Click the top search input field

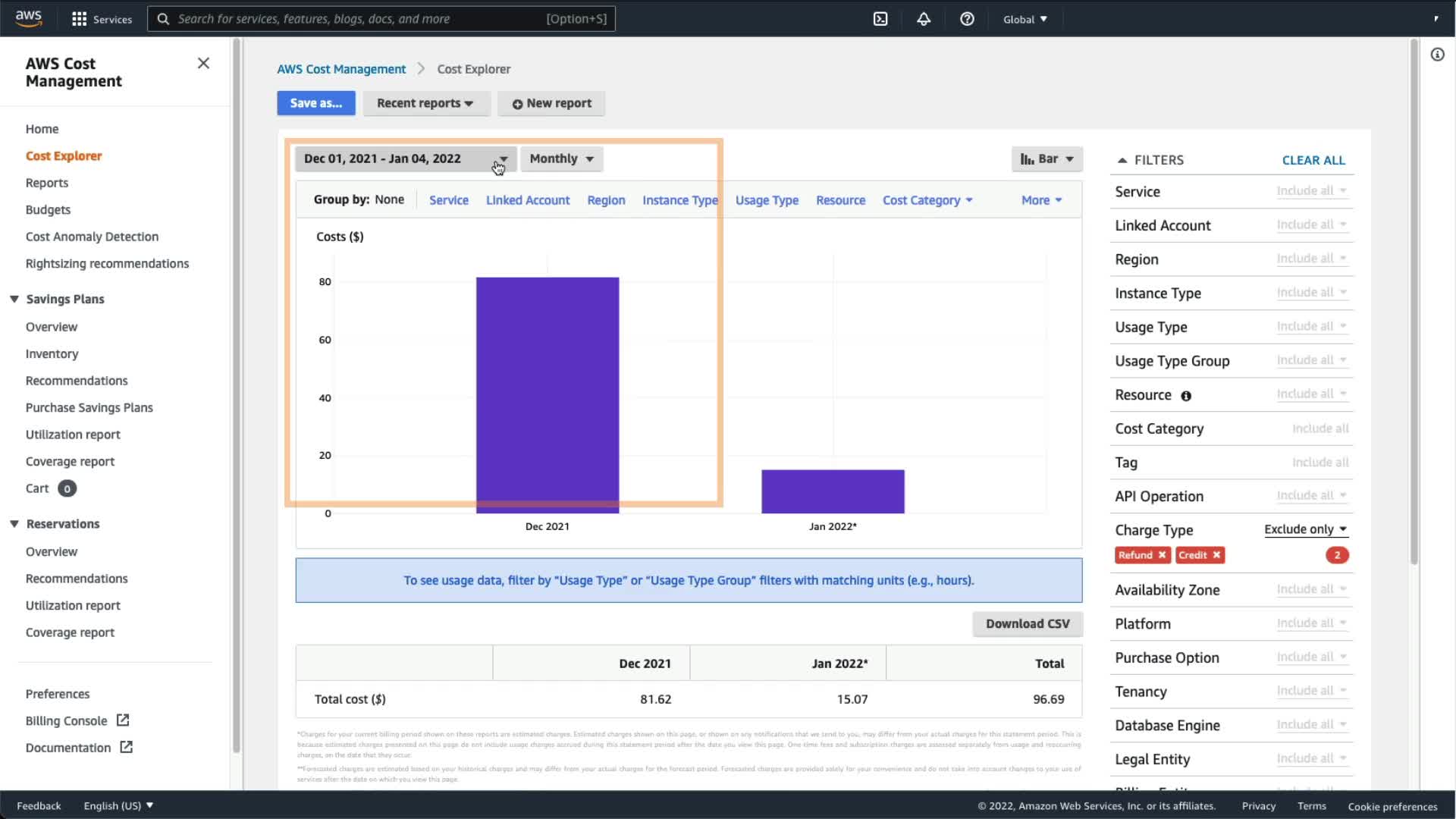[x=356, y=19]
